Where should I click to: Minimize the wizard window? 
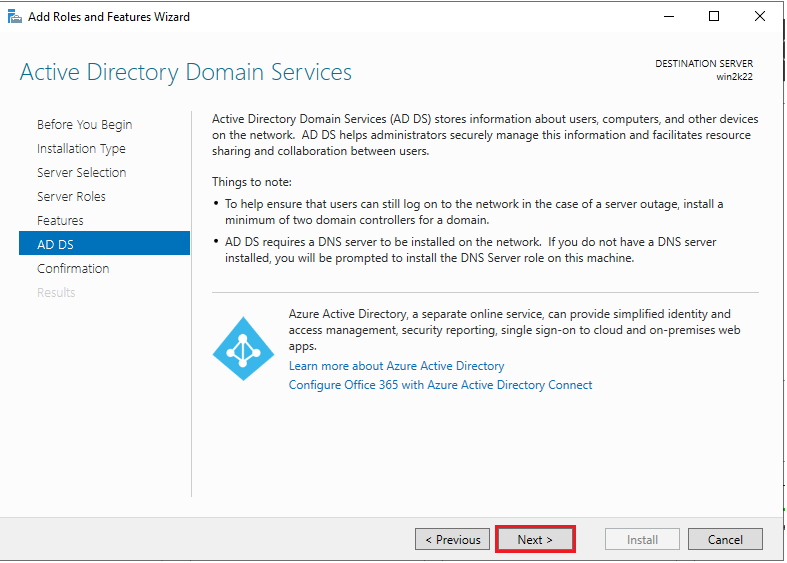tap(669, 17)
